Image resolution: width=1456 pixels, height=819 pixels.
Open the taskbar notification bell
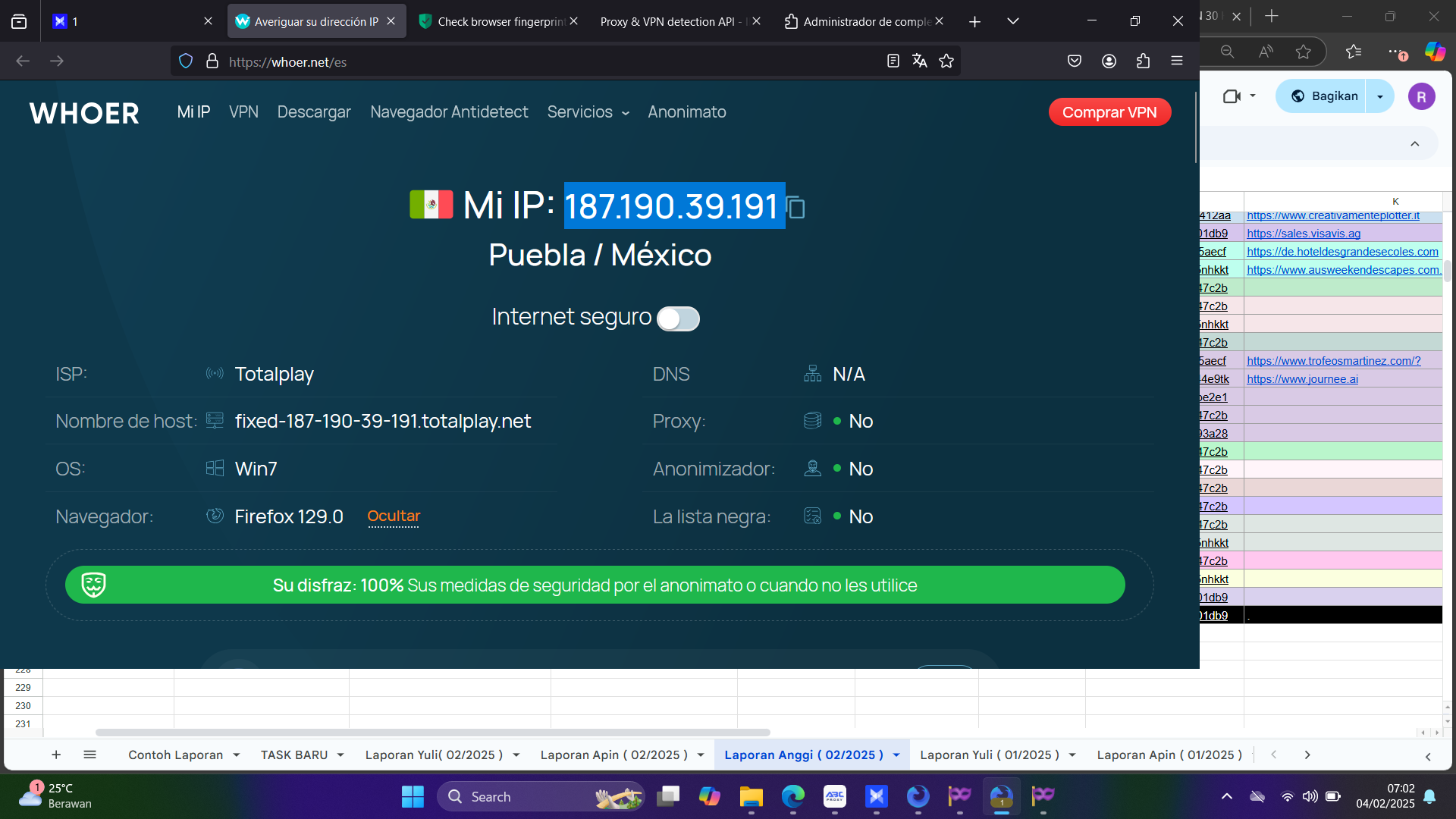(1429, 796)
